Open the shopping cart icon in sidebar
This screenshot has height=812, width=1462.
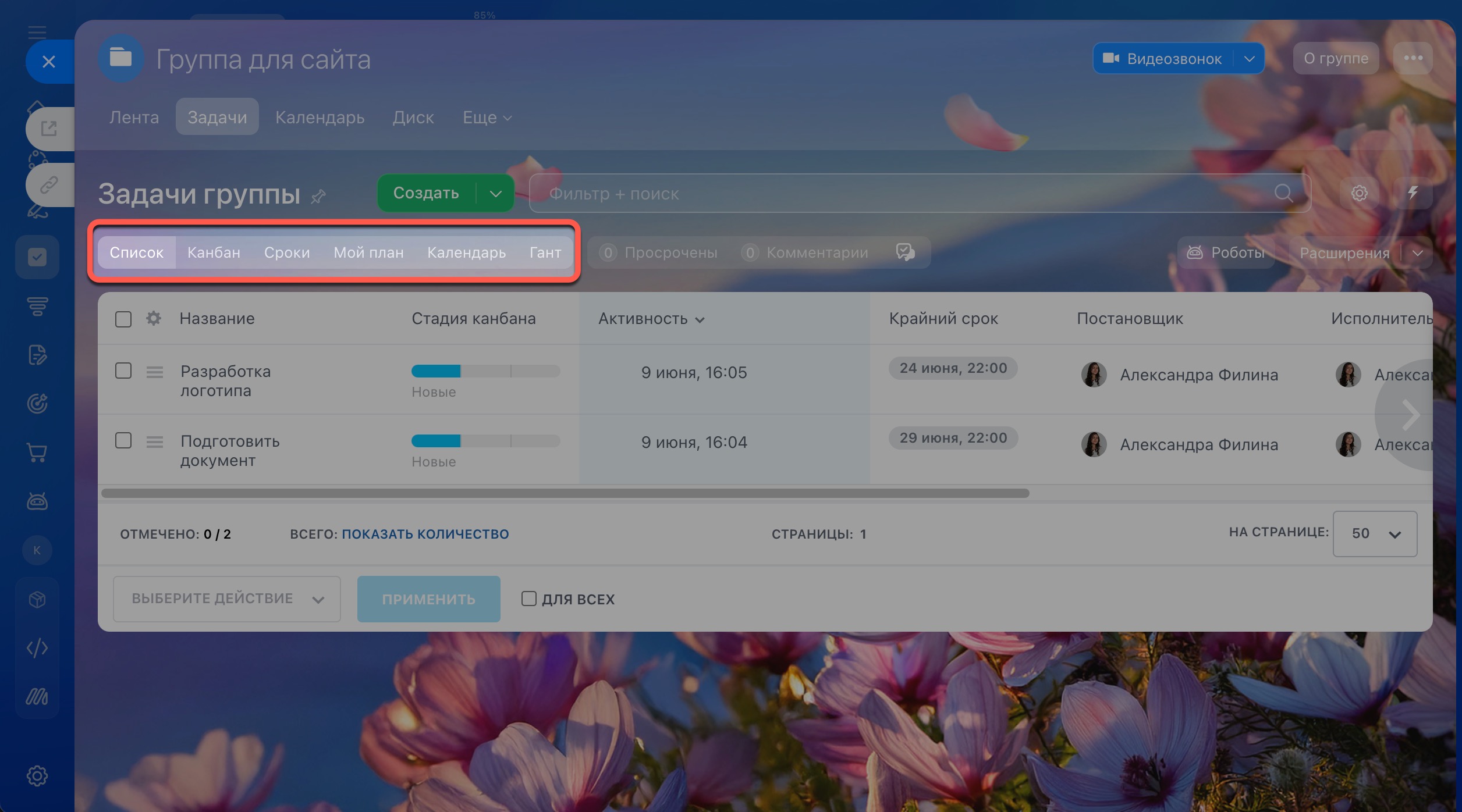(37, 453)
